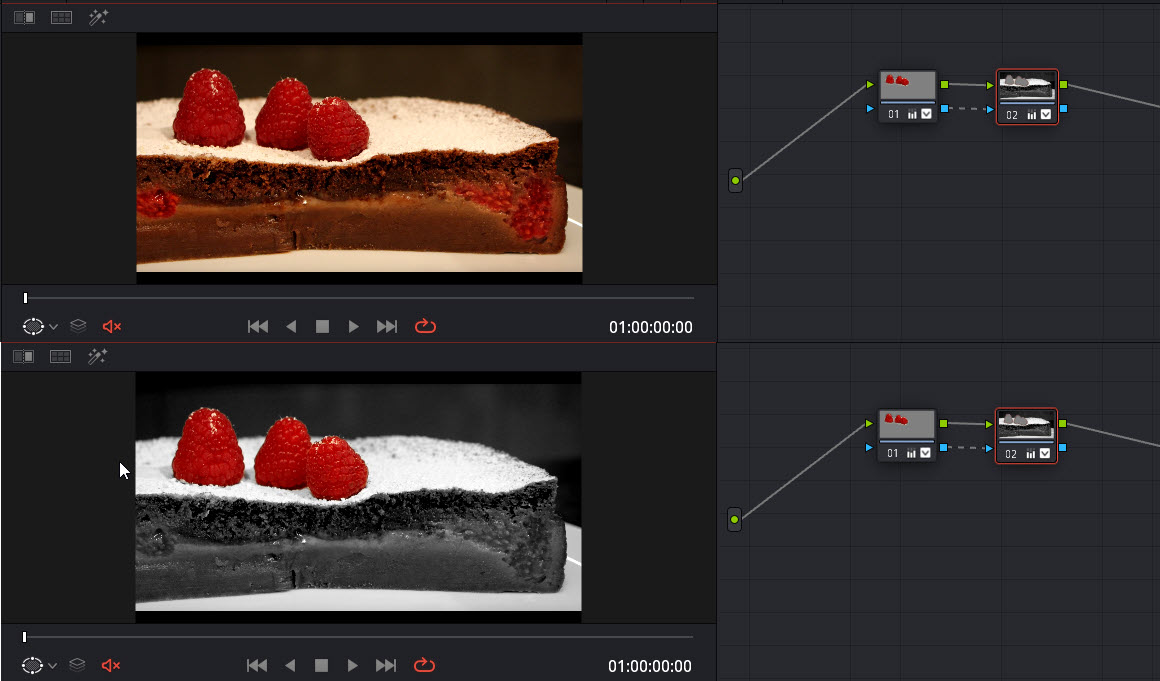The width and height of the screenshot is (1160, 681).
Task: Enable split screen view in the top viewer
Action: pos(61,18)
